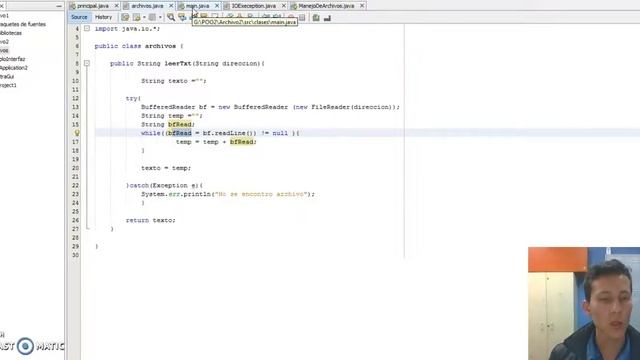This screenshot has height=360, width=640.
Task: Select the Application2 project node
Action: 14,68
